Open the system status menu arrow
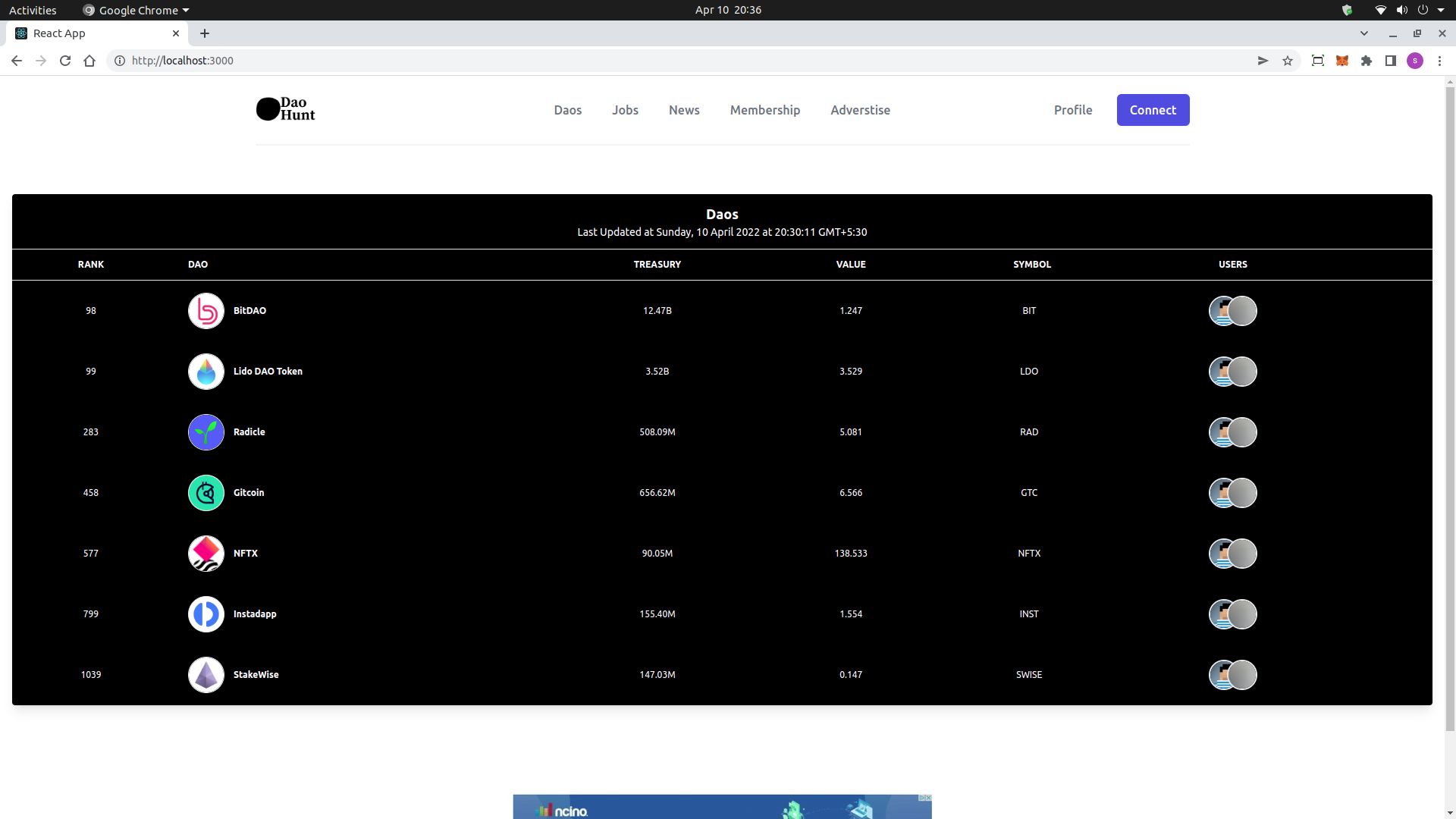1456x819 pixels. pos(1440,10)
